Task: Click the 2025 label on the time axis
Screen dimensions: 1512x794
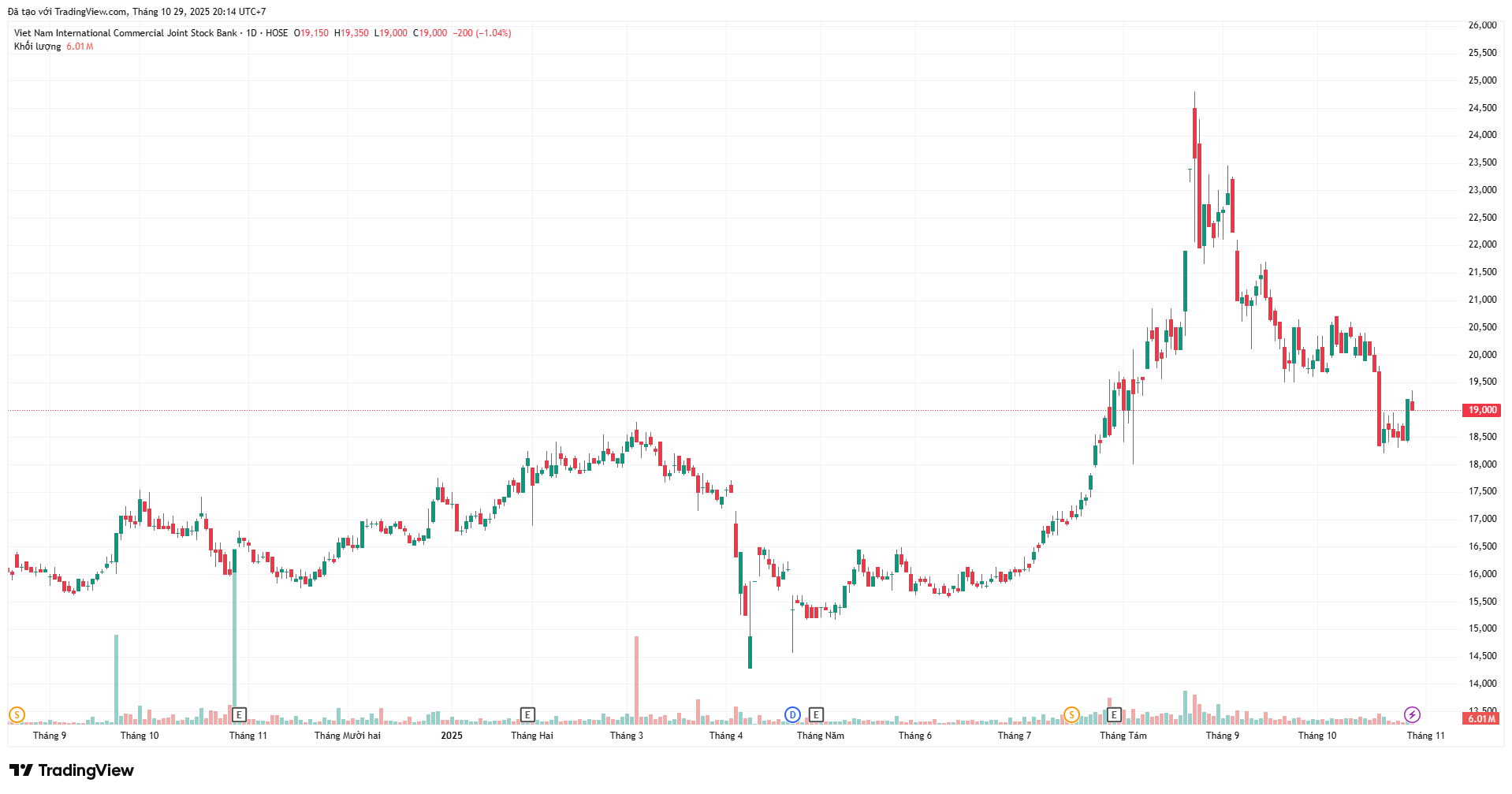Action: tap(452, 736)
